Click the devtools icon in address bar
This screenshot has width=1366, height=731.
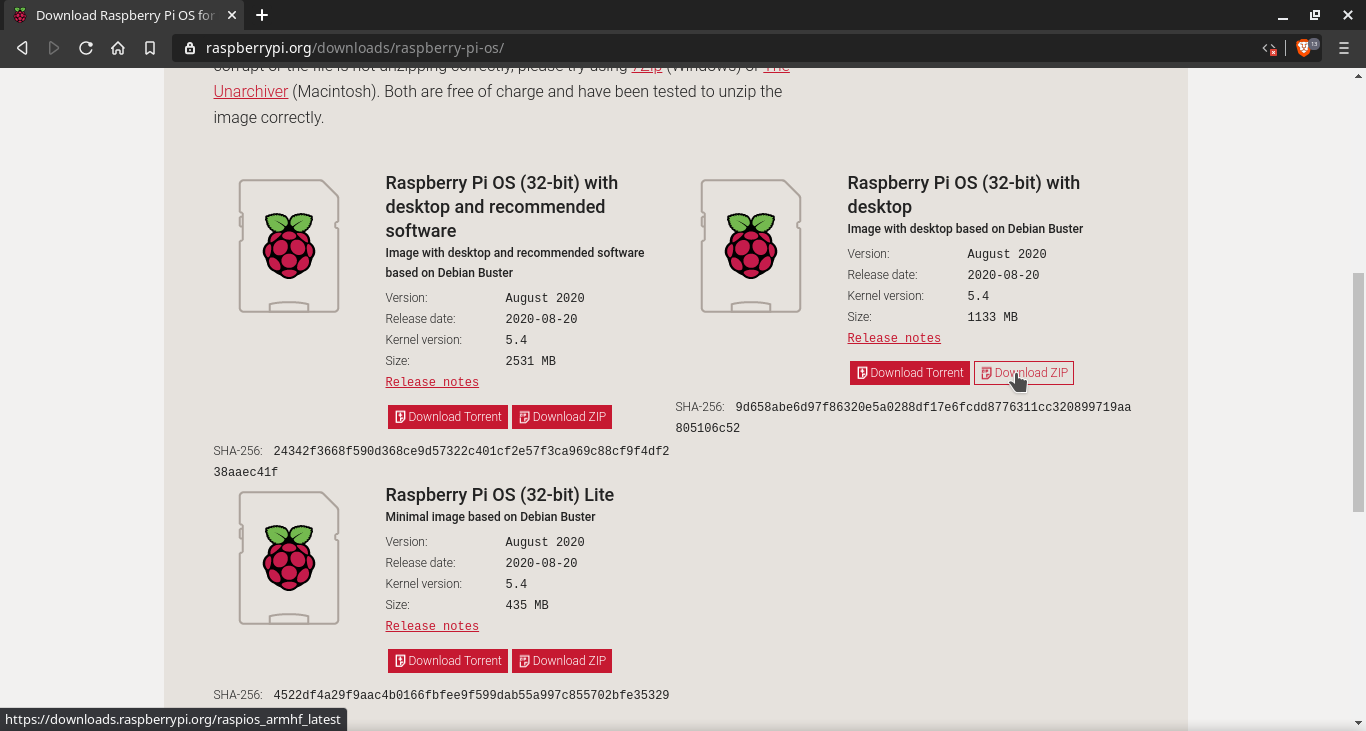tap(1269, 48)
